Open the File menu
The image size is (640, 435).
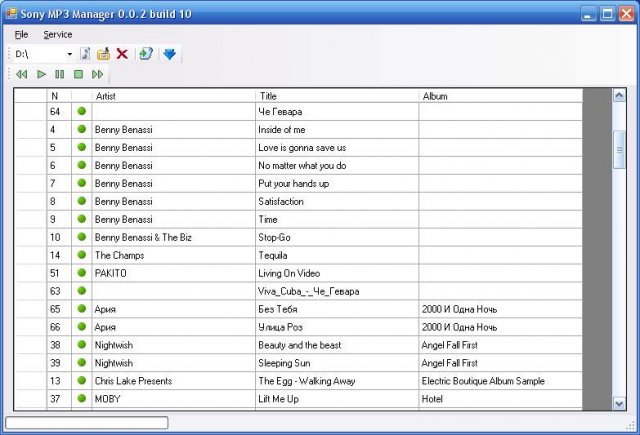[x=21, y=34]
